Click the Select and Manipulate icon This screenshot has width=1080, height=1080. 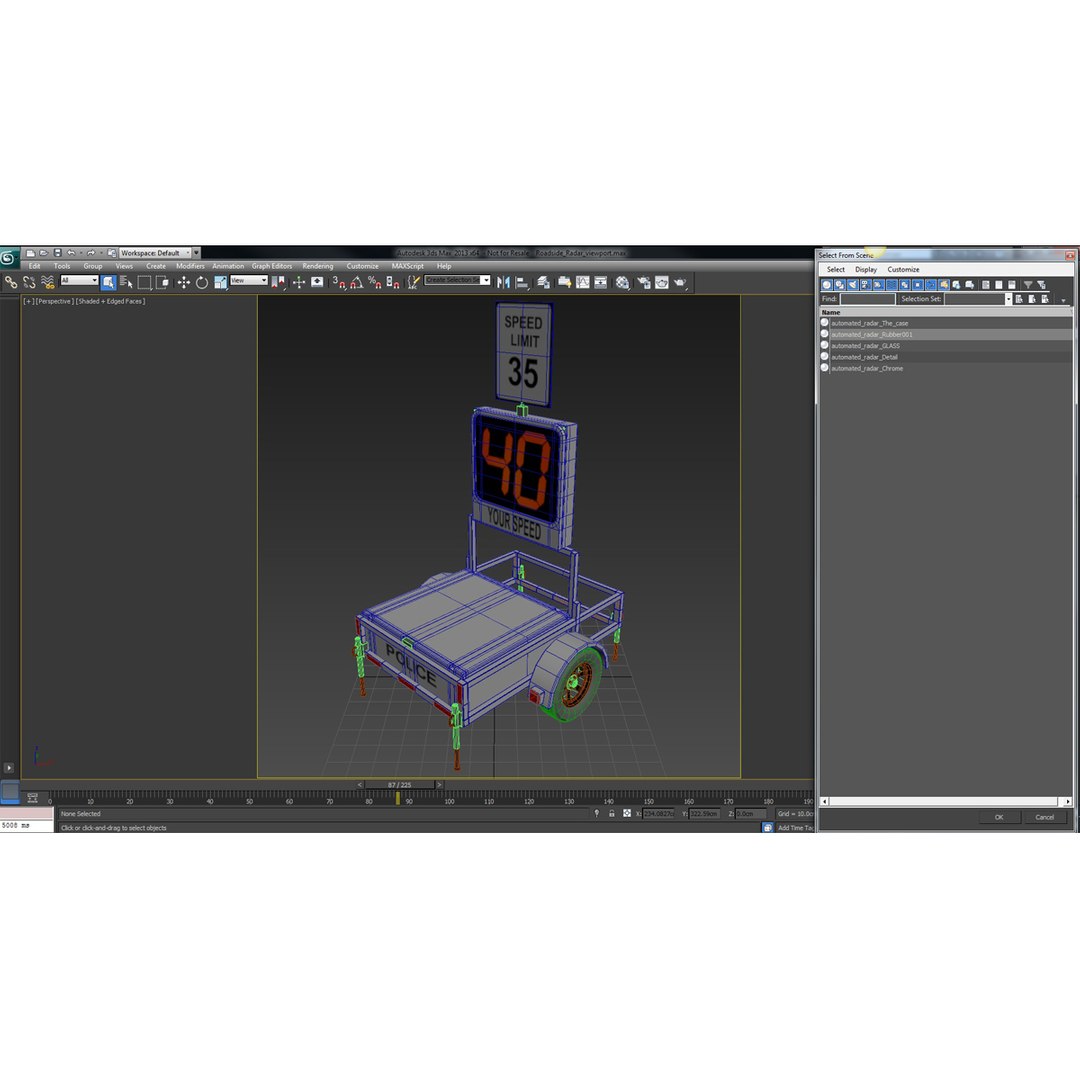coord(298,282)
